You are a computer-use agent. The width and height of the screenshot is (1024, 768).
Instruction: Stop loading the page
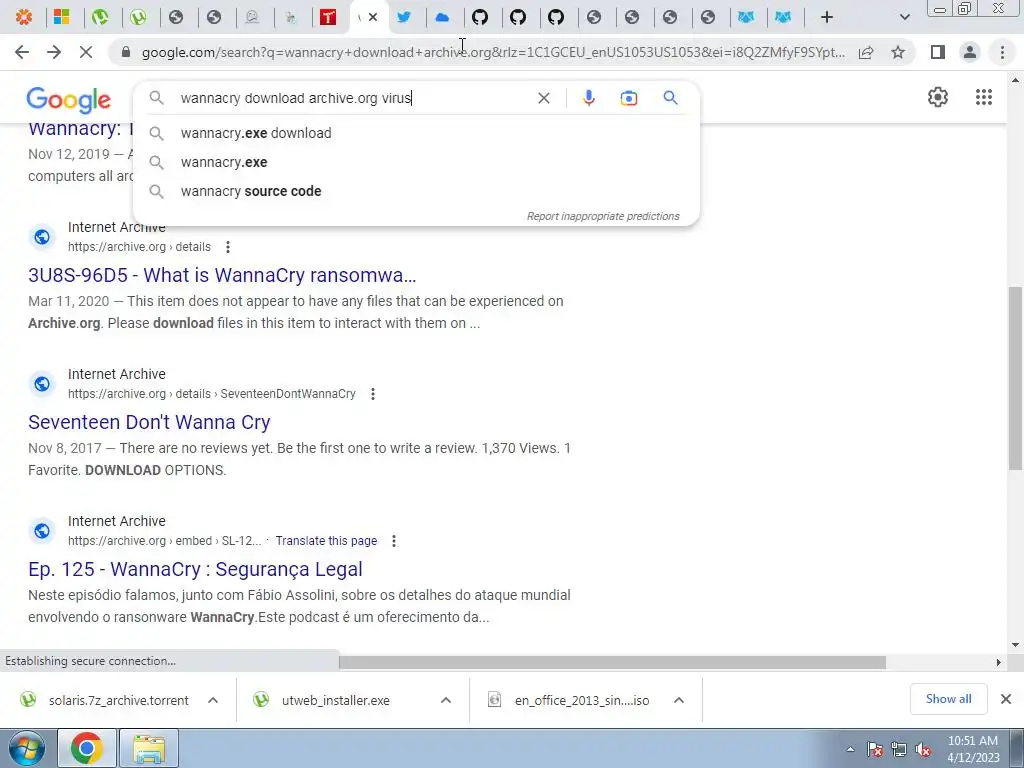tap(86, 52)
